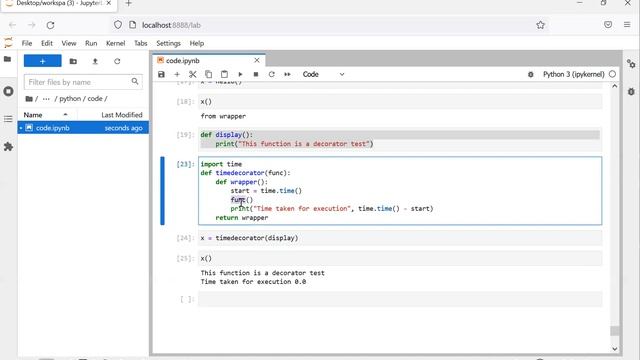
Task: Open the Settings menu
Action: click(168, 43)
